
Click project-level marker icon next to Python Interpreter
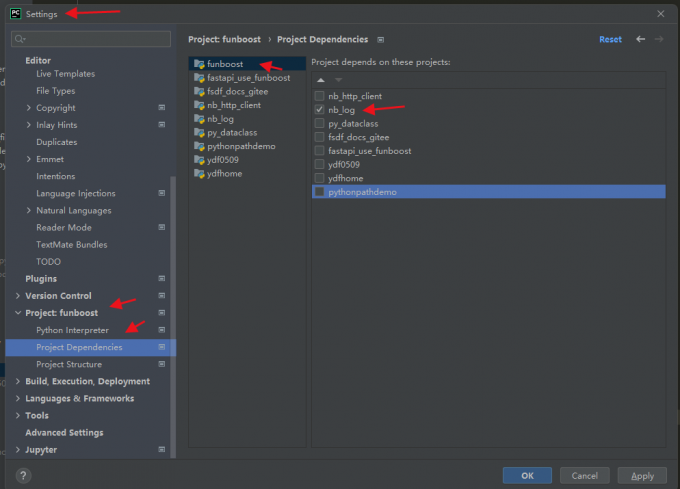pyautogui.click(x=162, y=330)
